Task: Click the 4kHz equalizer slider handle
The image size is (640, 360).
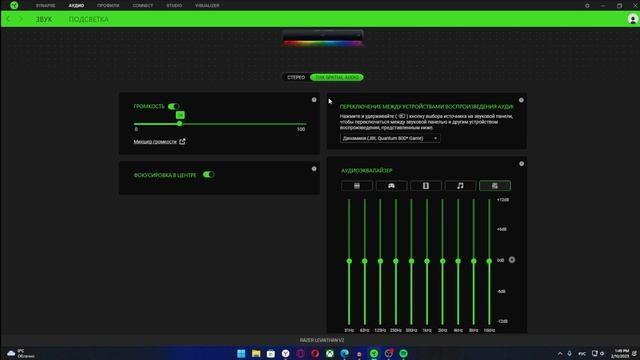Action: (x=458, y=261)
